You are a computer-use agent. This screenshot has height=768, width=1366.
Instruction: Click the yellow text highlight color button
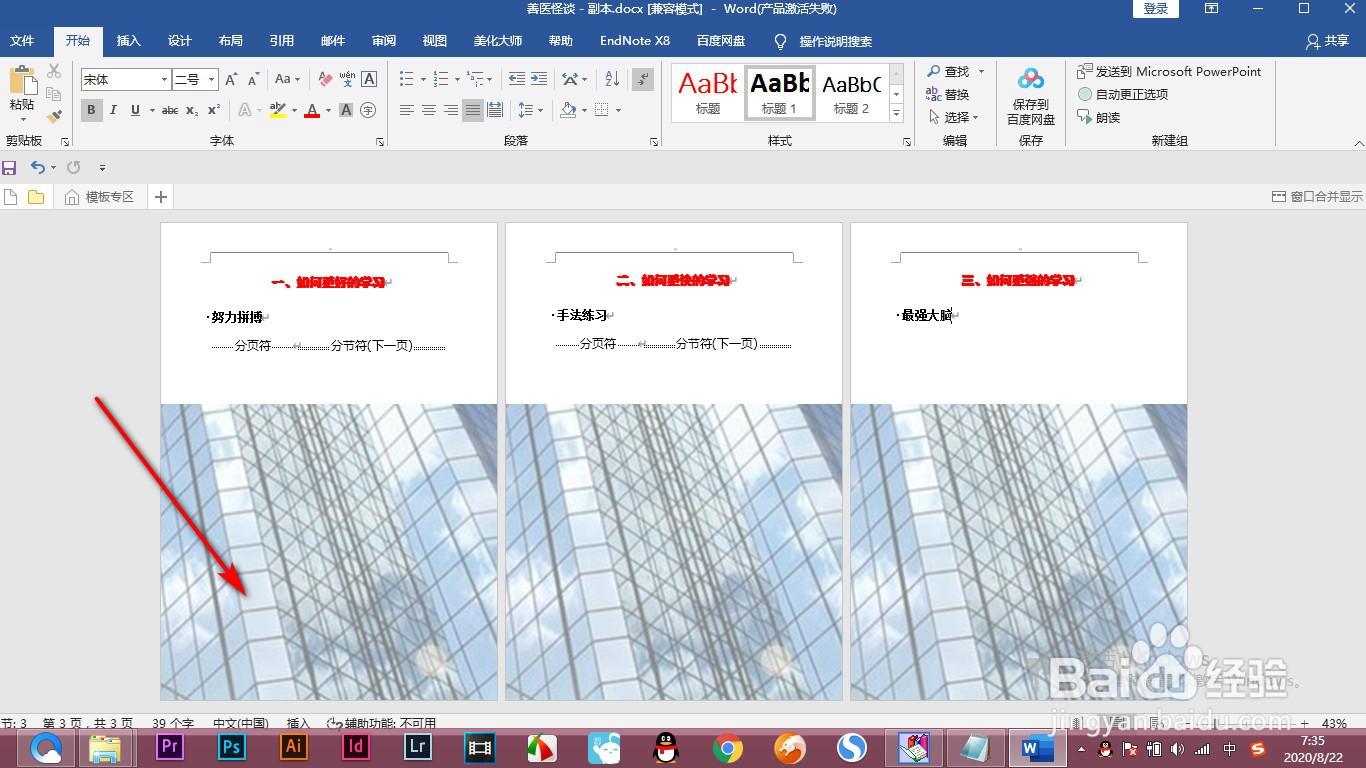278,110
